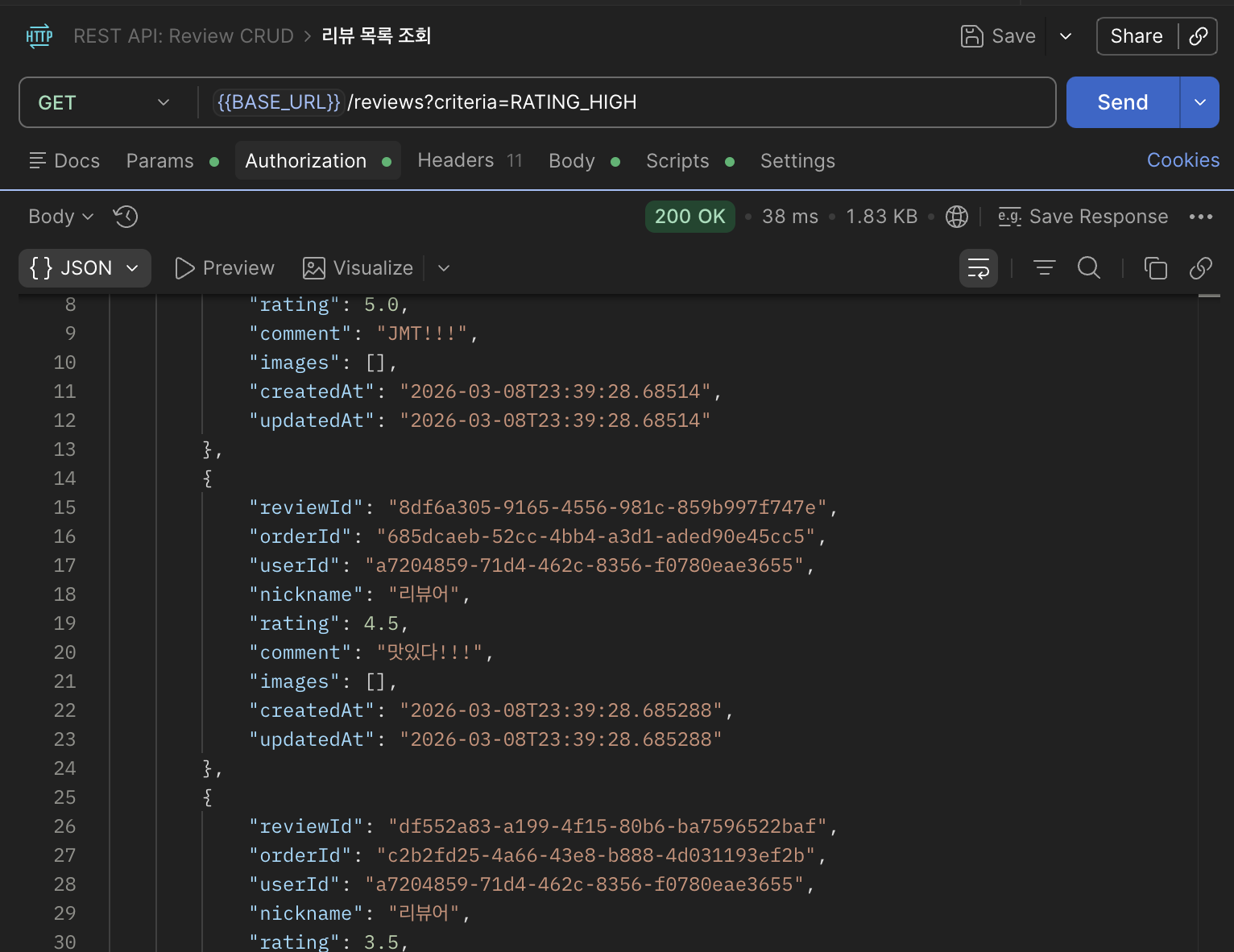Viewport: 1234px width, 952px height.
Task: Click the {{BASE_URL}} variable token
Action: (x=279, y=102)
